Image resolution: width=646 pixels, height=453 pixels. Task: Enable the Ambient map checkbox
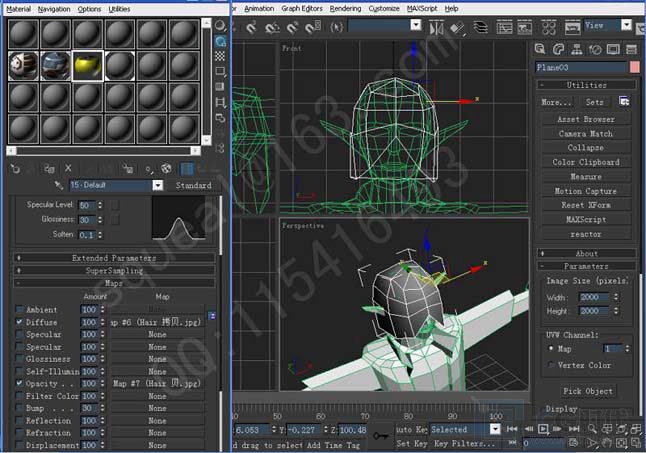(x=19, y=309)
